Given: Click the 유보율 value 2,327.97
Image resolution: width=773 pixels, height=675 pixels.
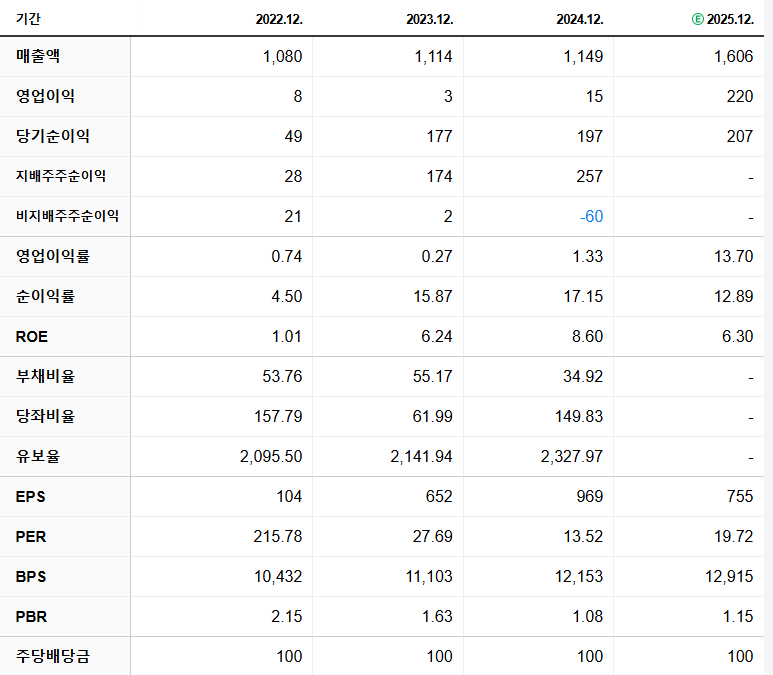Looking at the screenshot, I should (x=572, y=457).
